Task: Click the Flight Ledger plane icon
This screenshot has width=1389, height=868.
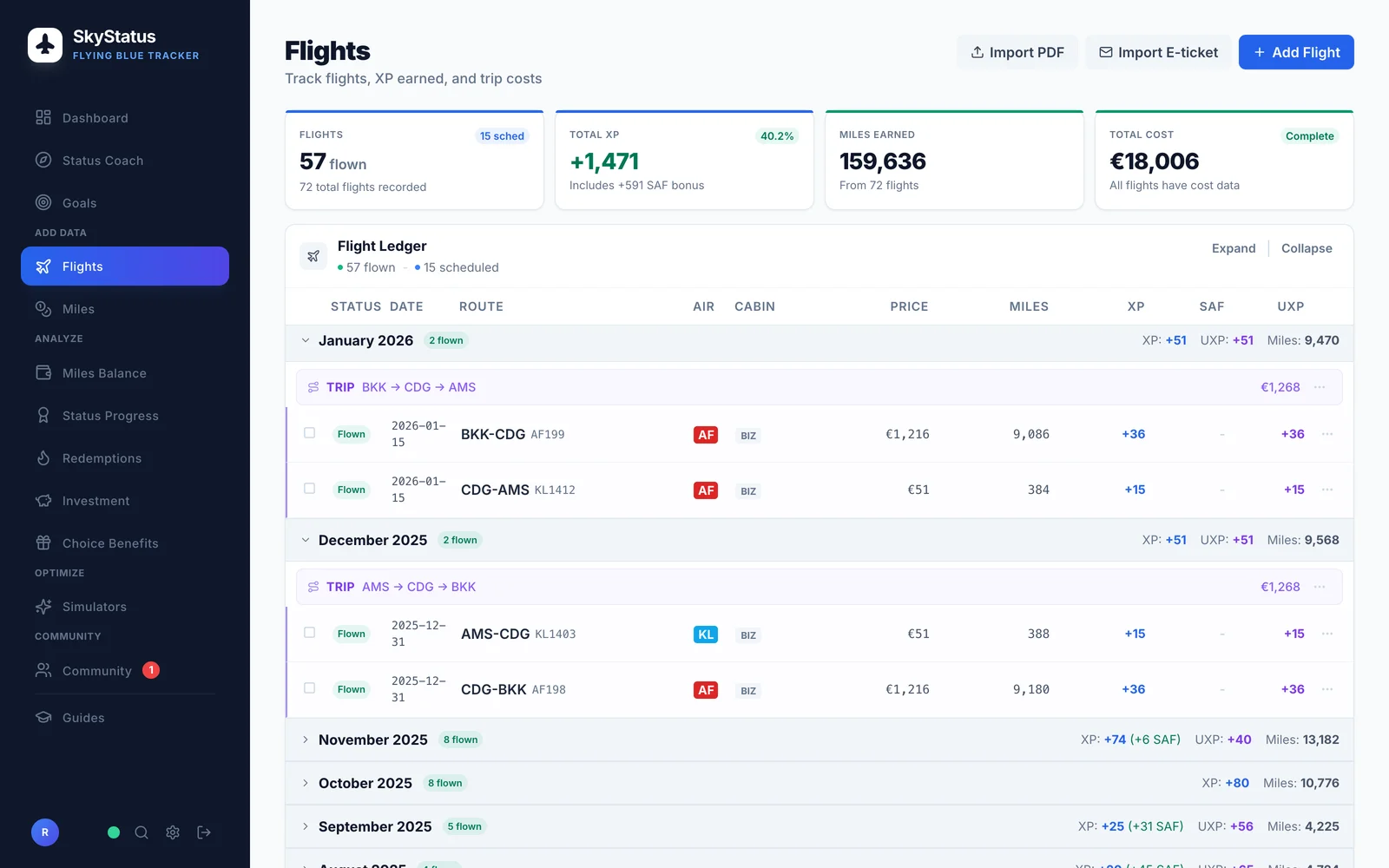Action: [313, 256]
